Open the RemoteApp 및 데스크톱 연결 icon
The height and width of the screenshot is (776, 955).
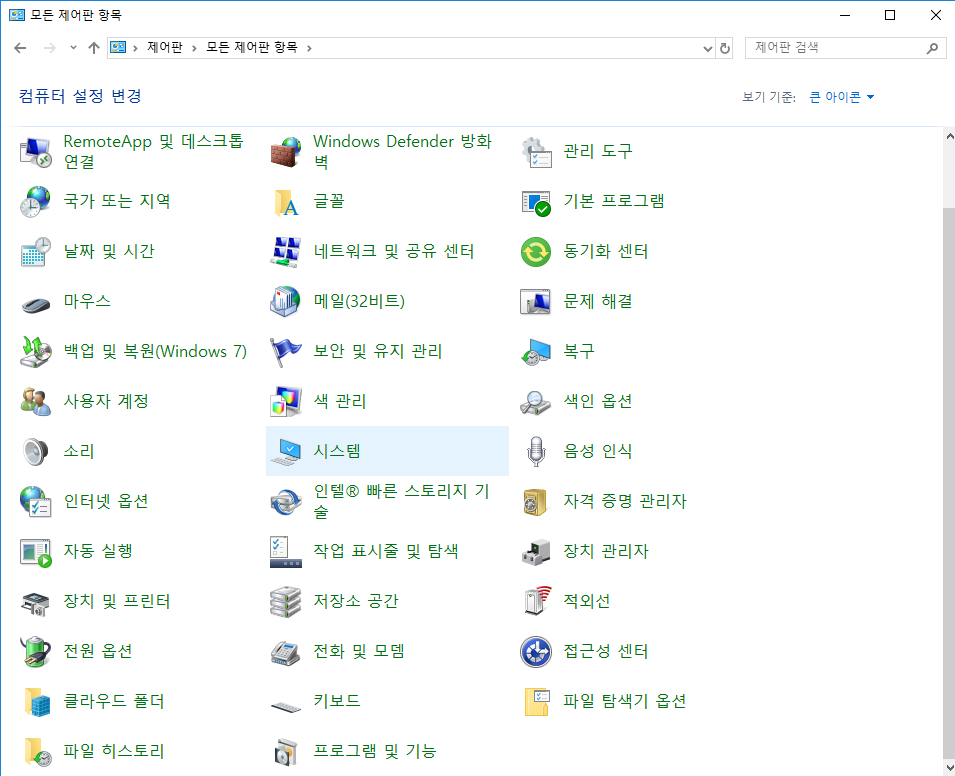click(36, 152)
